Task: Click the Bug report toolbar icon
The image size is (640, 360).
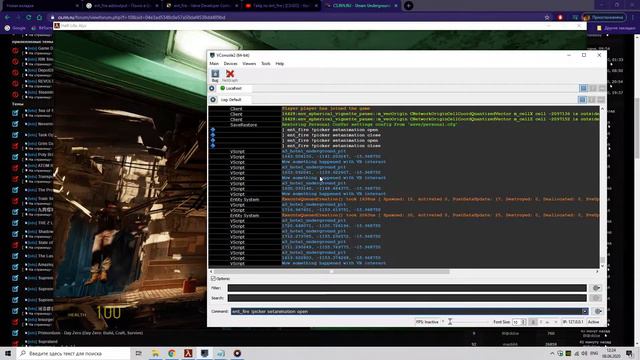Action: (215, 75)
